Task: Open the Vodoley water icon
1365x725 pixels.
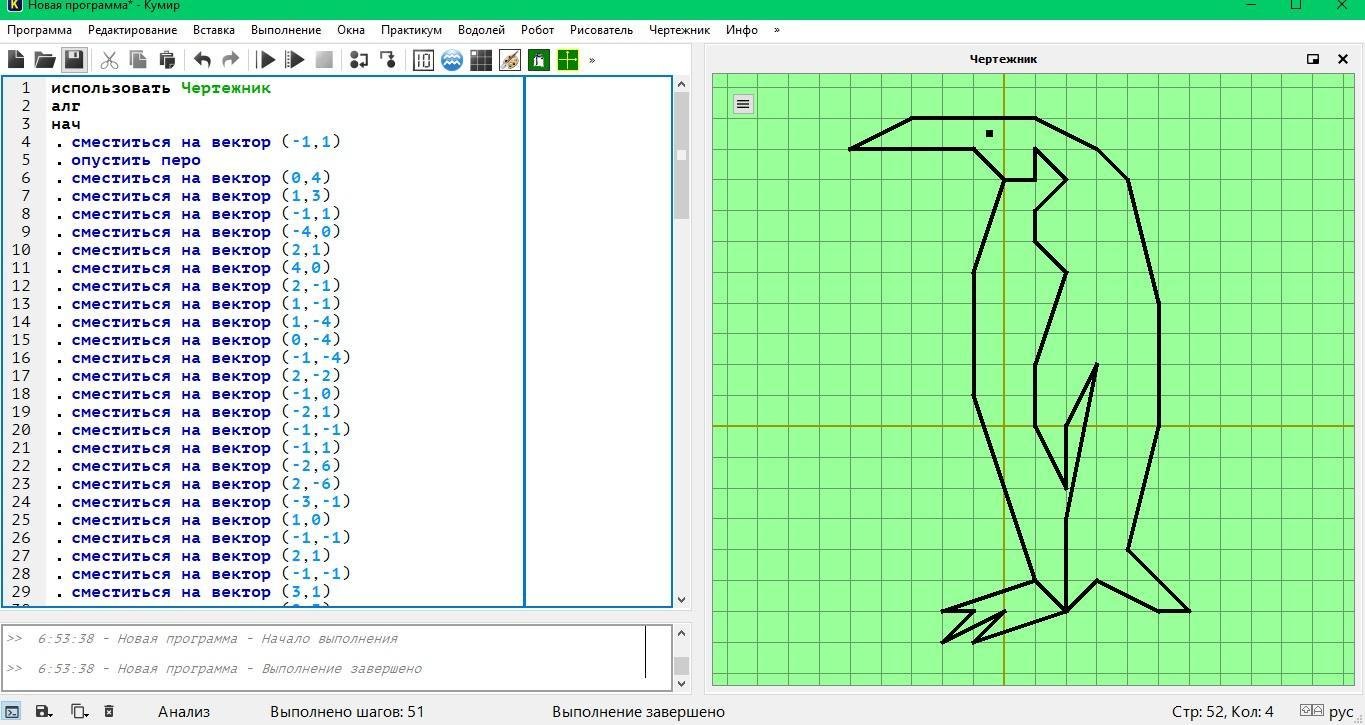Action: [452, 60]
